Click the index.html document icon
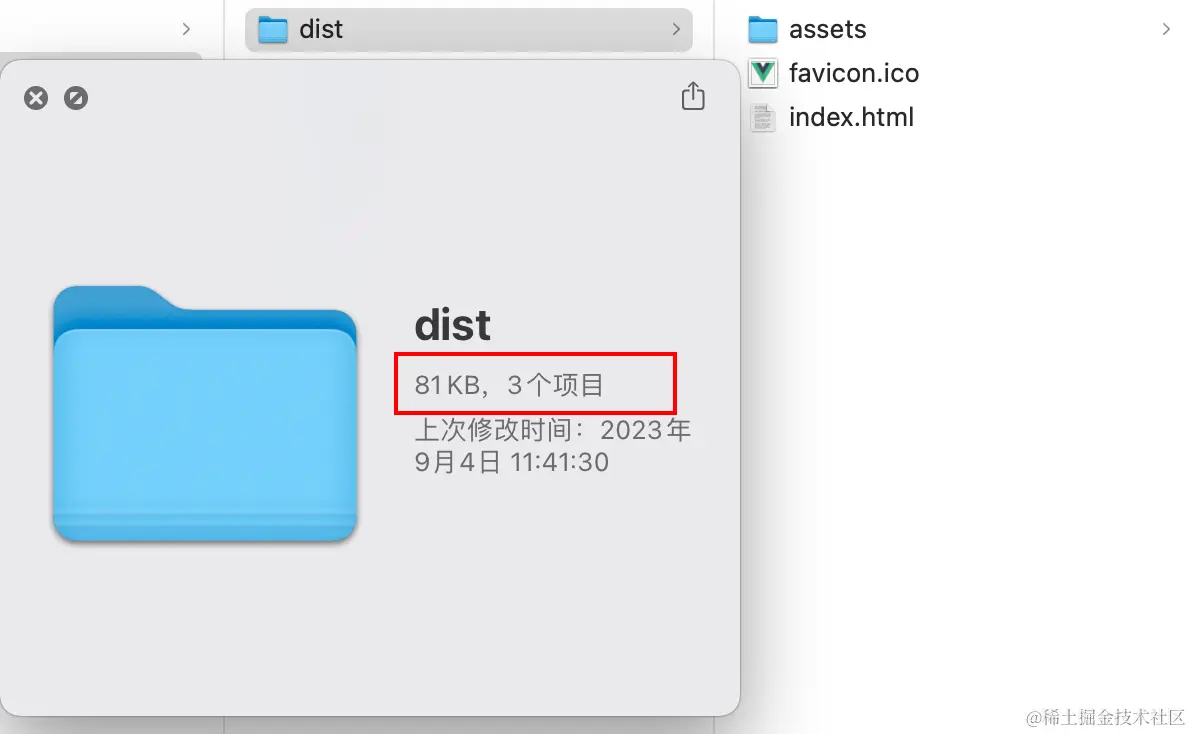Image resolution: width=1192 pixels, height=734 pixels. point(762,118)
